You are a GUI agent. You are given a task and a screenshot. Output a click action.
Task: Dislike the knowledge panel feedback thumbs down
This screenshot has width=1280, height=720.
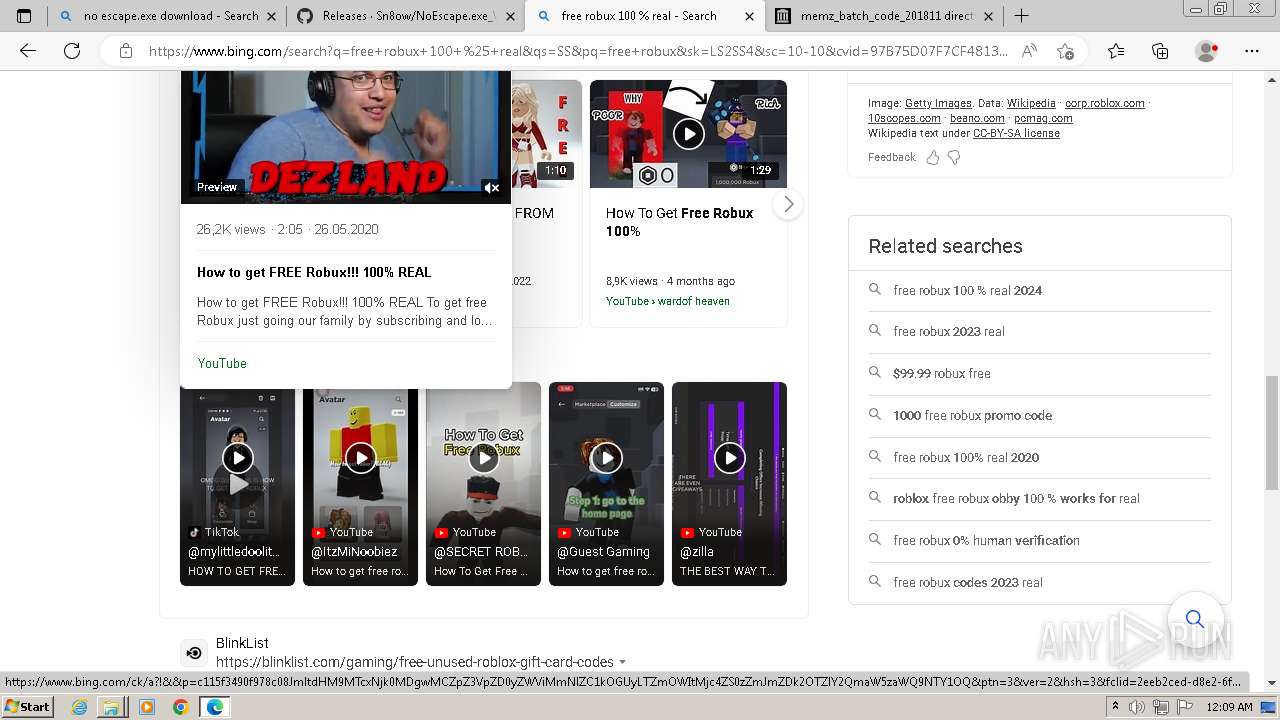pyautogui.click(x=954, y=157)
